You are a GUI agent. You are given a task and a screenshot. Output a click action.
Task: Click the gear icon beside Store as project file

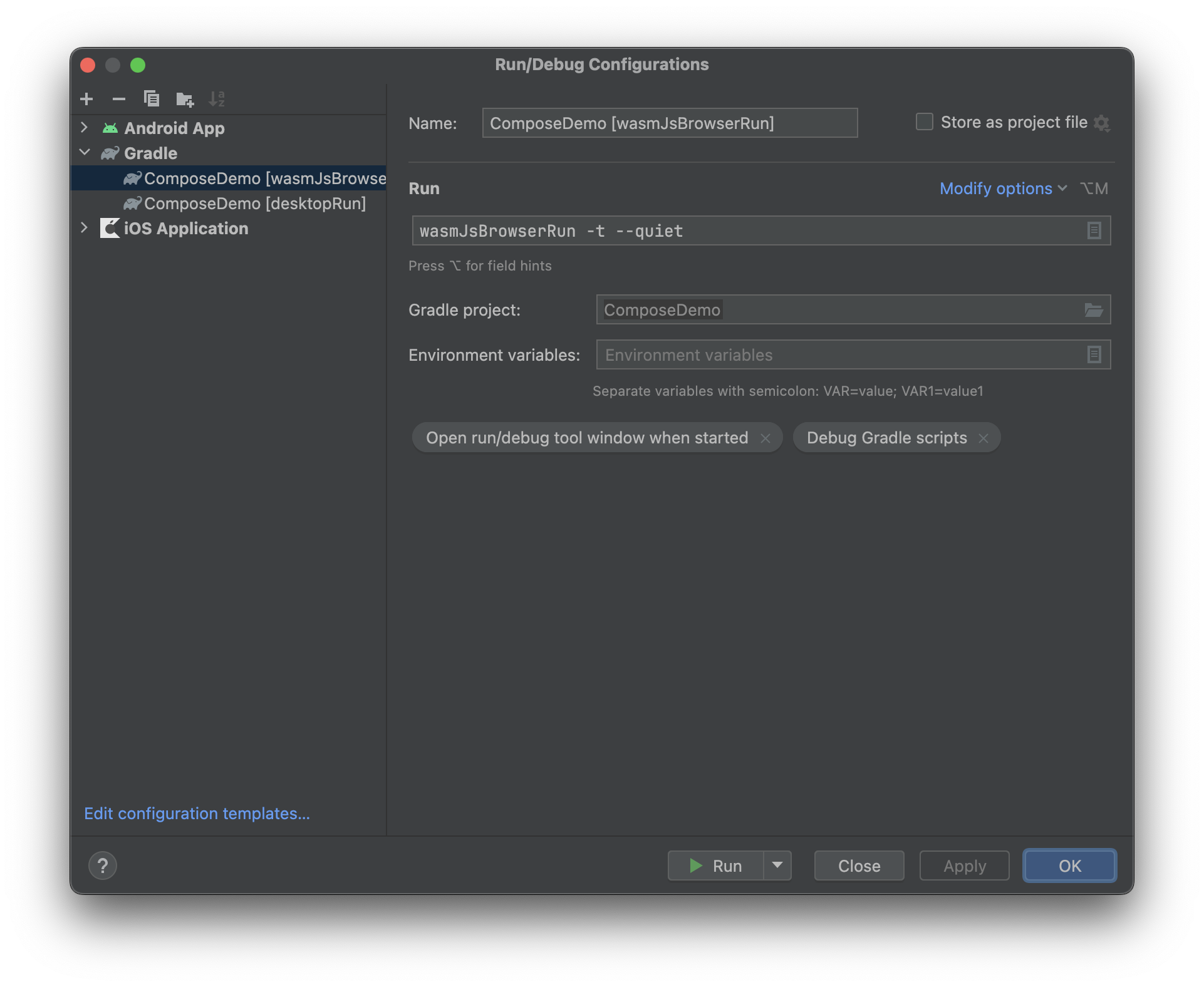coord(1101,123)
